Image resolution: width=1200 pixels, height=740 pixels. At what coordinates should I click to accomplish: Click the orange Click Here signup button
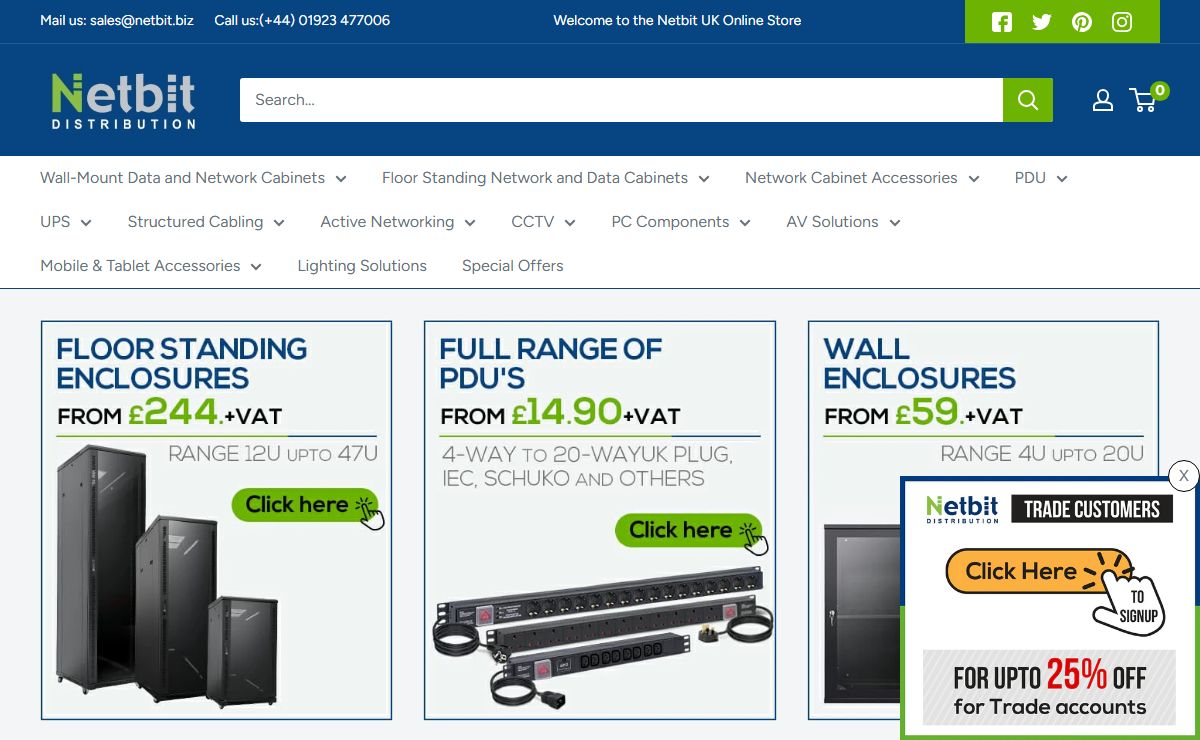1040,572
